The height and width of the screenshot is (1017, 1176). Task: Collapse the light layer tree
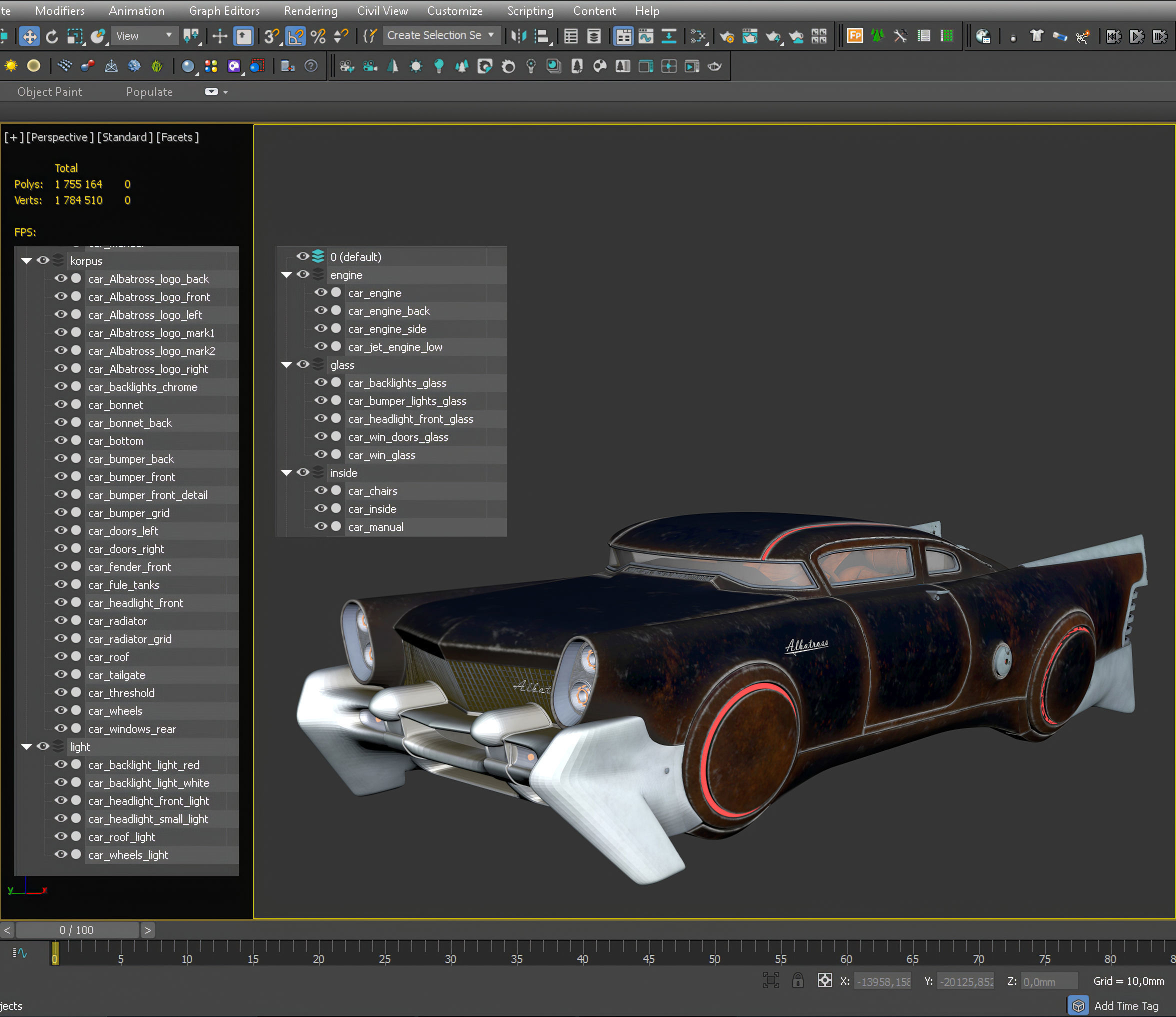(26, 747)
